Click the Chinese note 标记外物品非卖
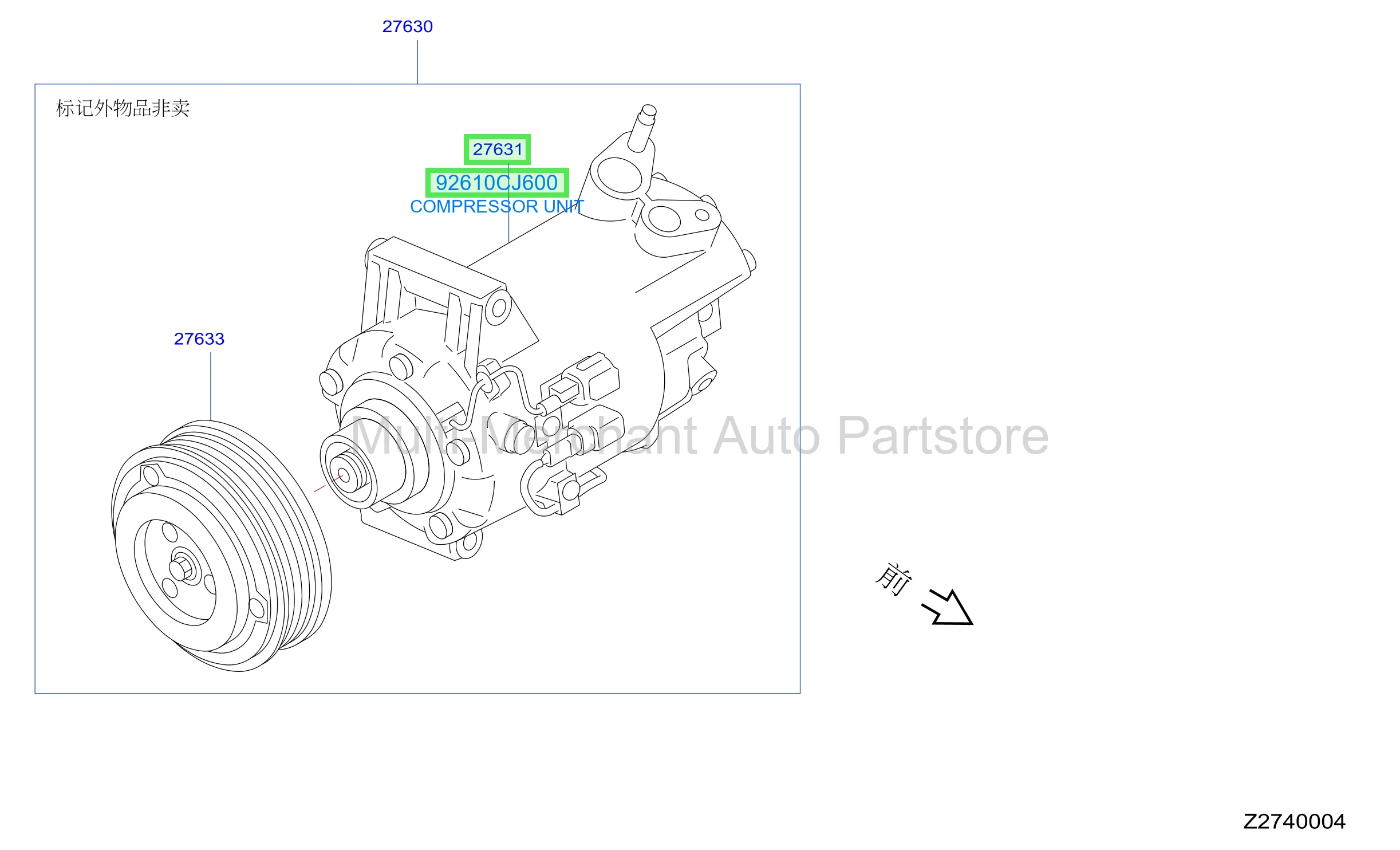This screenshot has width=1400, height=850. [123, 108]
